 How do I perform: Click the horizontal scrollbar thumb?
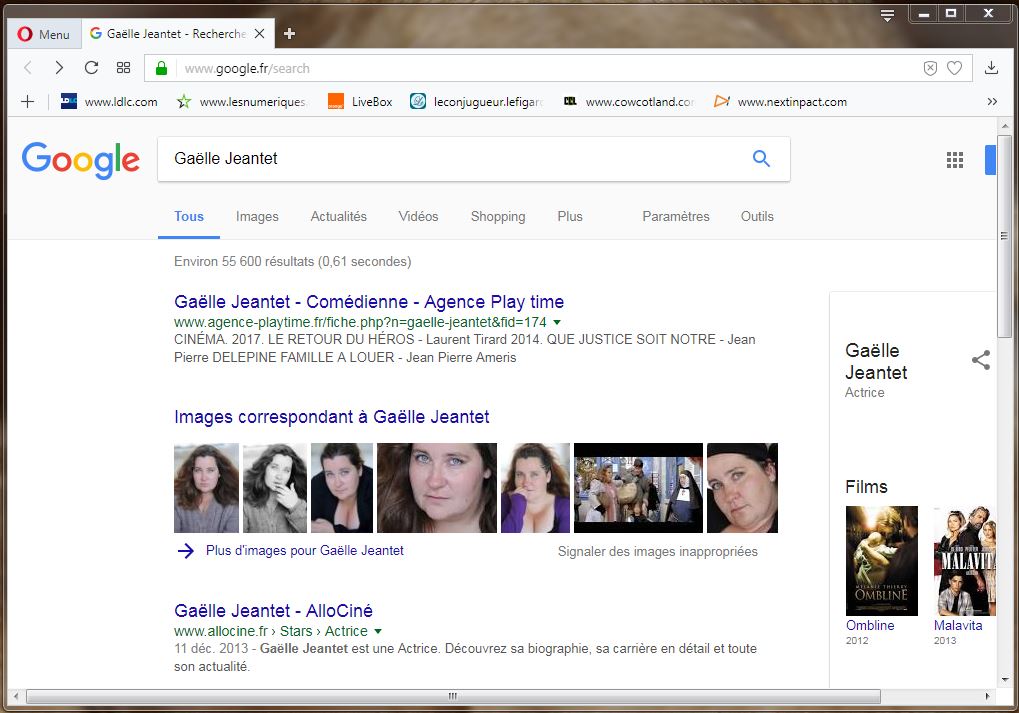click(453, 696)
